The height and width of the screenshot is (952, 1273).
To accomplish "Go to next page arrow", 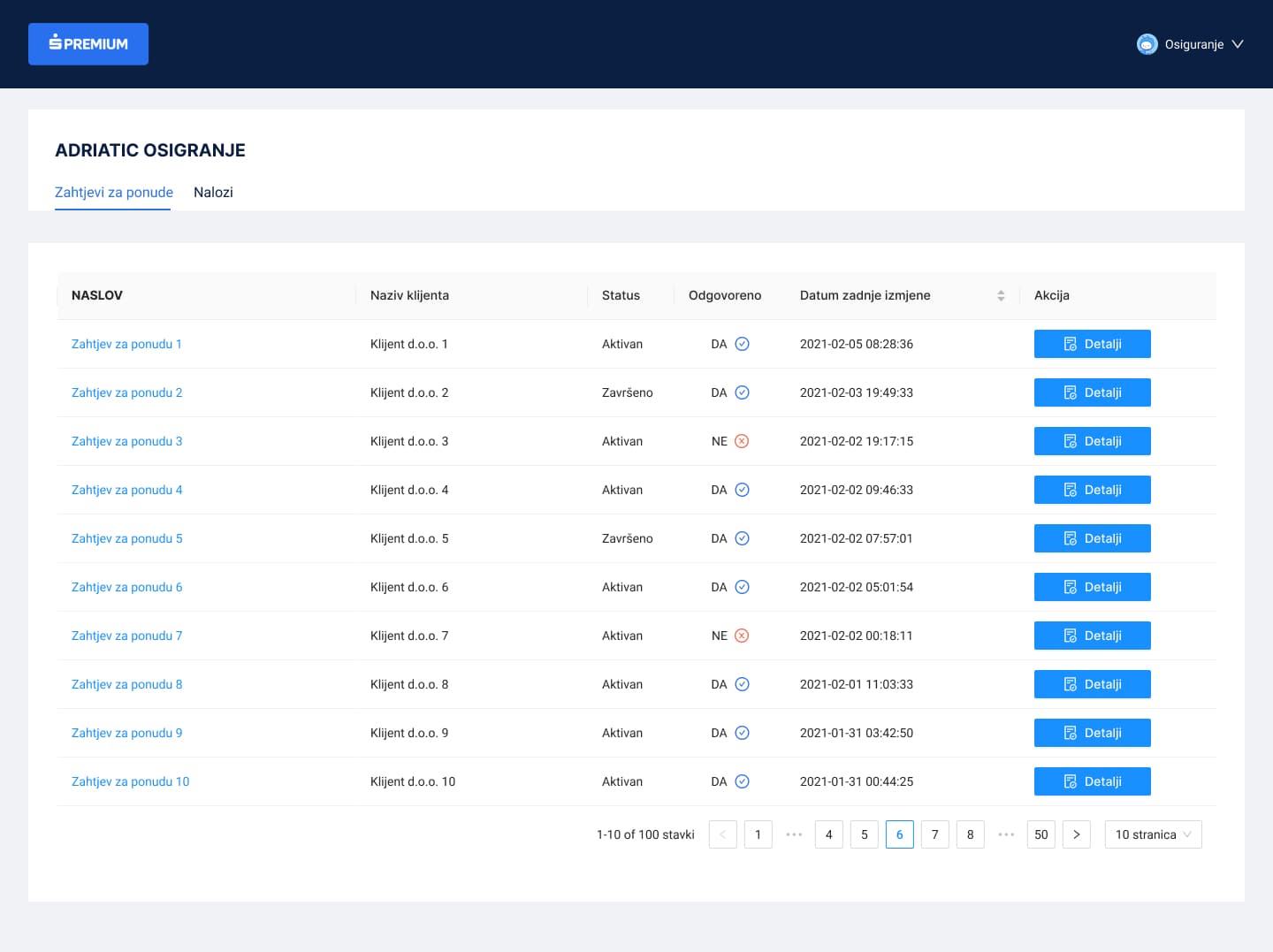I will tap(1077, 834).
